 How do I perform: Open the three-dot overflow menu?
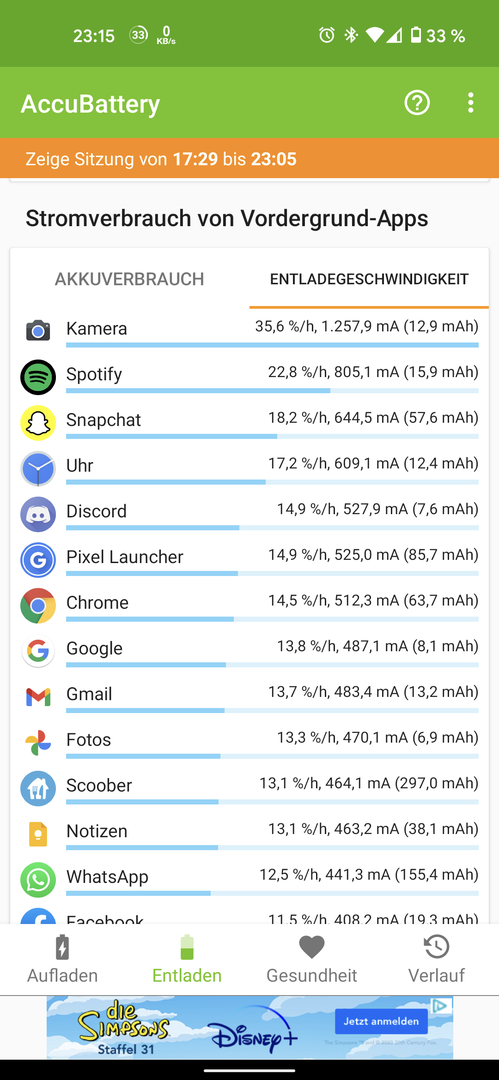click(471, 103)
